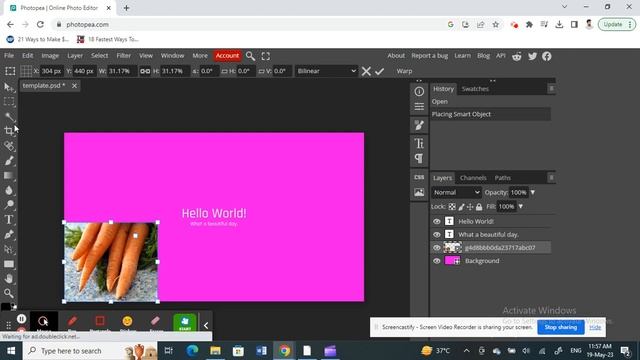
Task: Toggle lock transparent pixels
Action: pyautogui.click(x=452, y=207)
